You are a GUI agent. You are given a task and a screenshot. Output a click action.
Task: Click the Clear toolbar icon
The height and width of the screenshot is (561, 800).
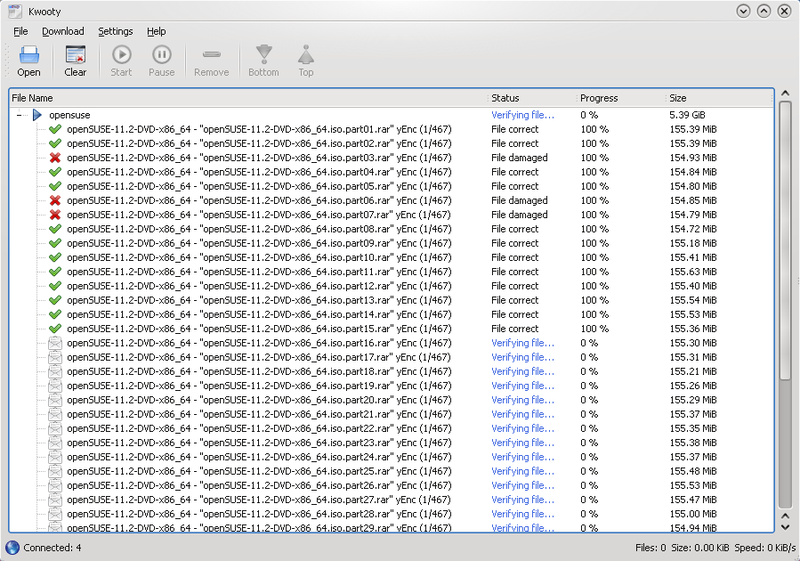76,55
